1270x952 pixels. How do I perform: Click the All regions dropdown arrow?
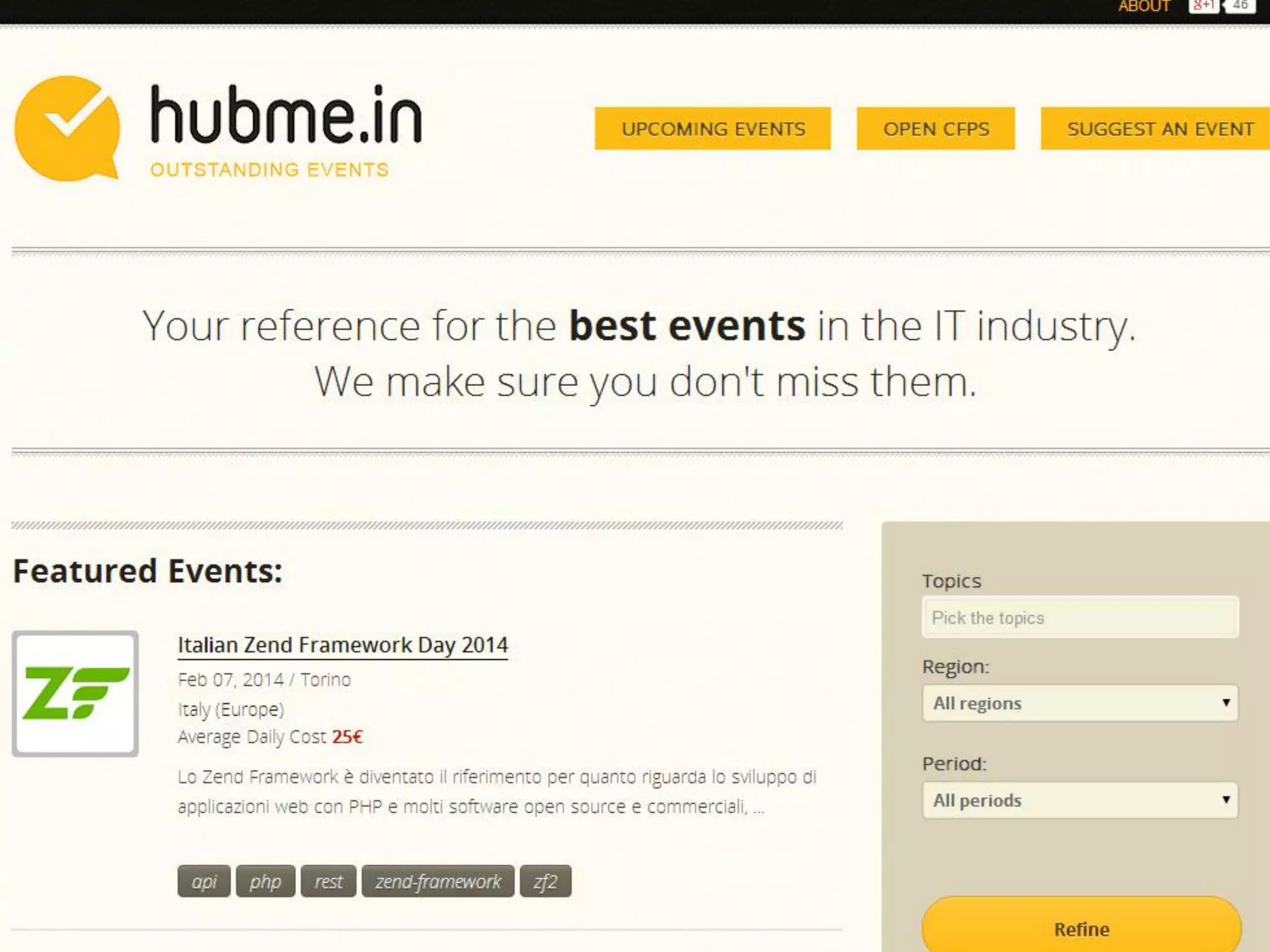[1225, 702]
